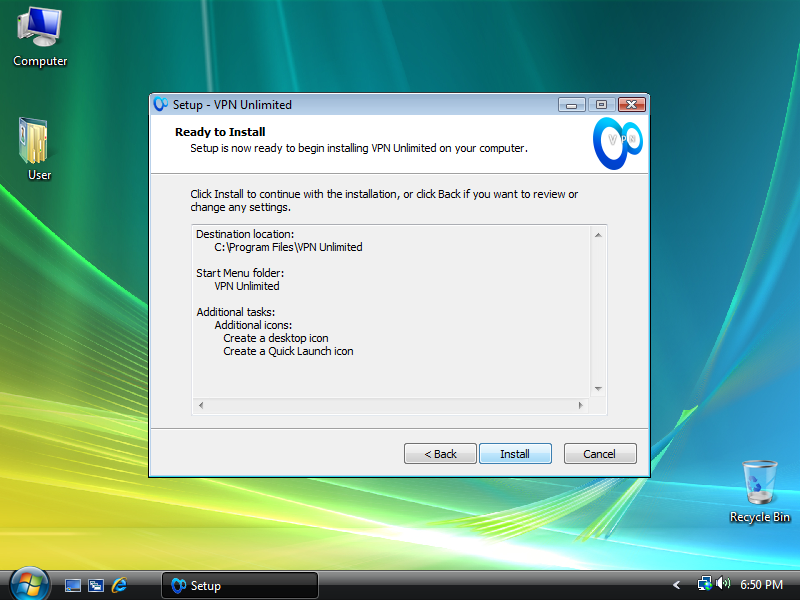Click the 'Start Menu folder:' line
The height and width of the screenshot is (600, 800).
(x=240, y=273)
